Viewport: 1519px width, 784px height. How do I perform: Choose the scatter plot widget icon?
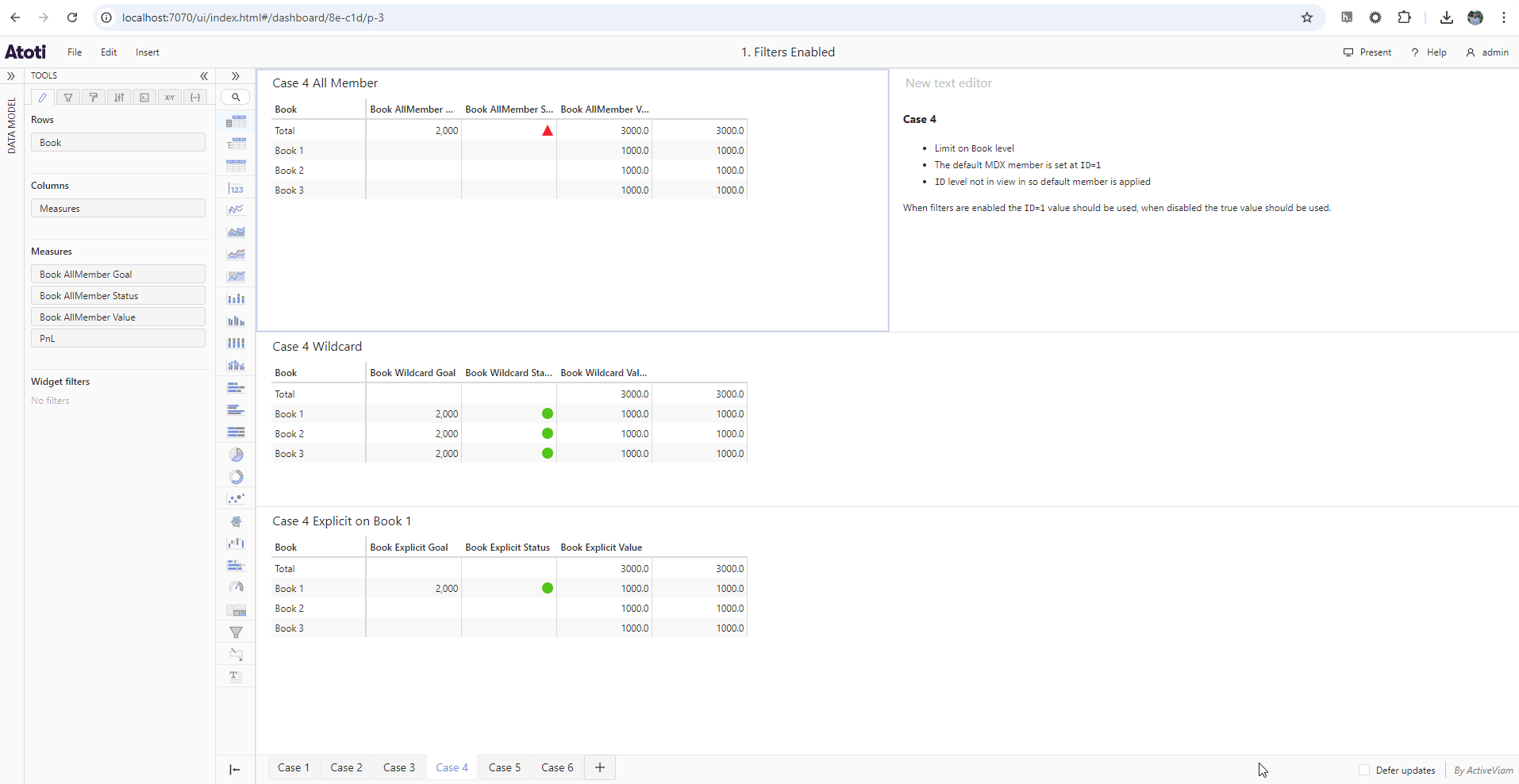237,499
